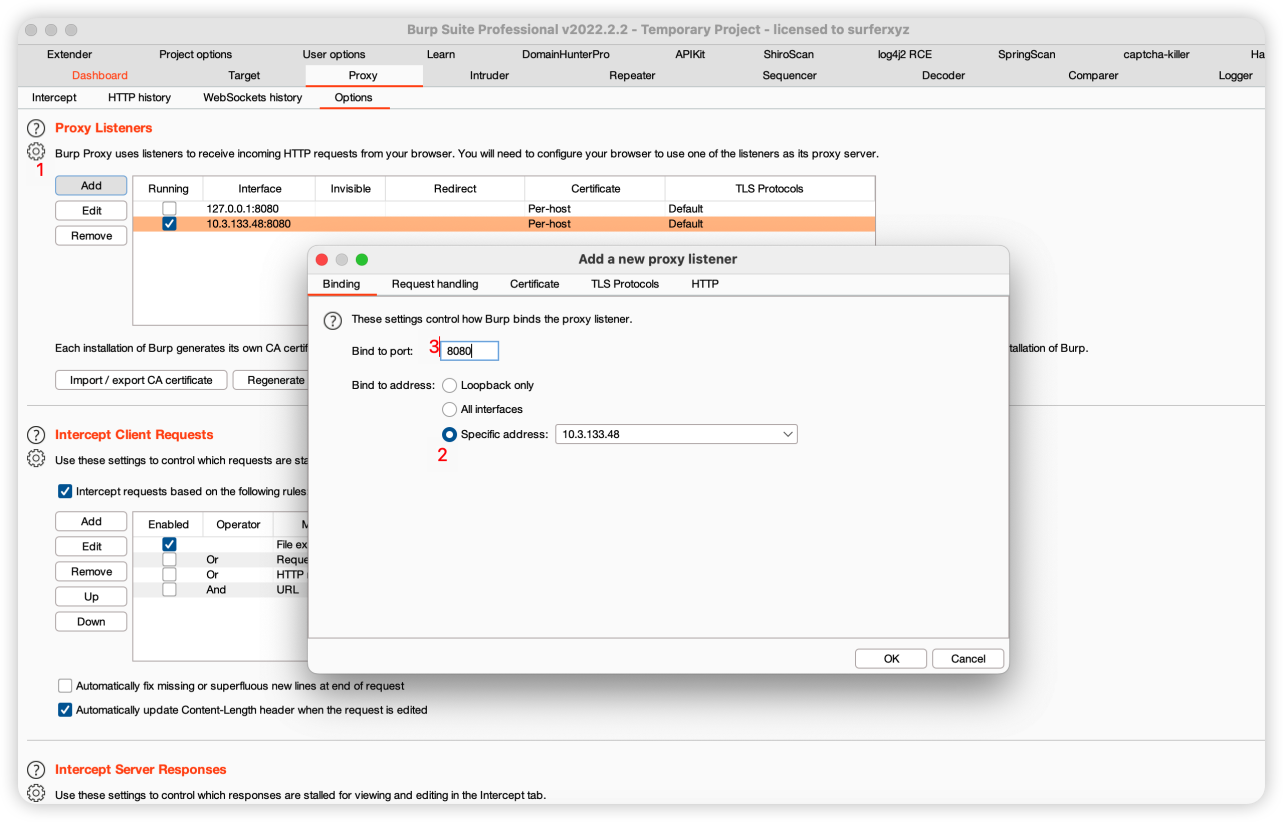Open the Proxy Listeners gear options

[x=36, y=152]
